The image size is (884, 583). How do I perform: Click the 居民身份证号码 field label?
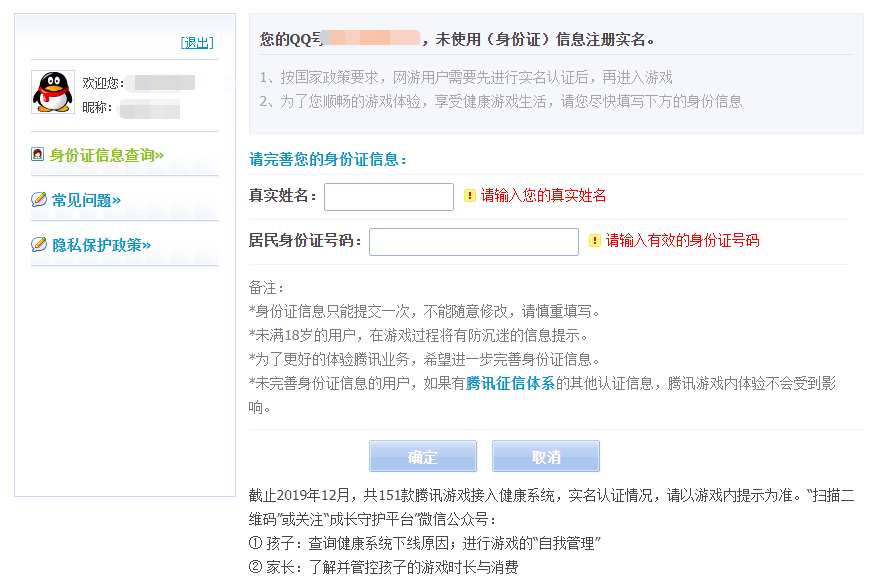click(304, 241)
